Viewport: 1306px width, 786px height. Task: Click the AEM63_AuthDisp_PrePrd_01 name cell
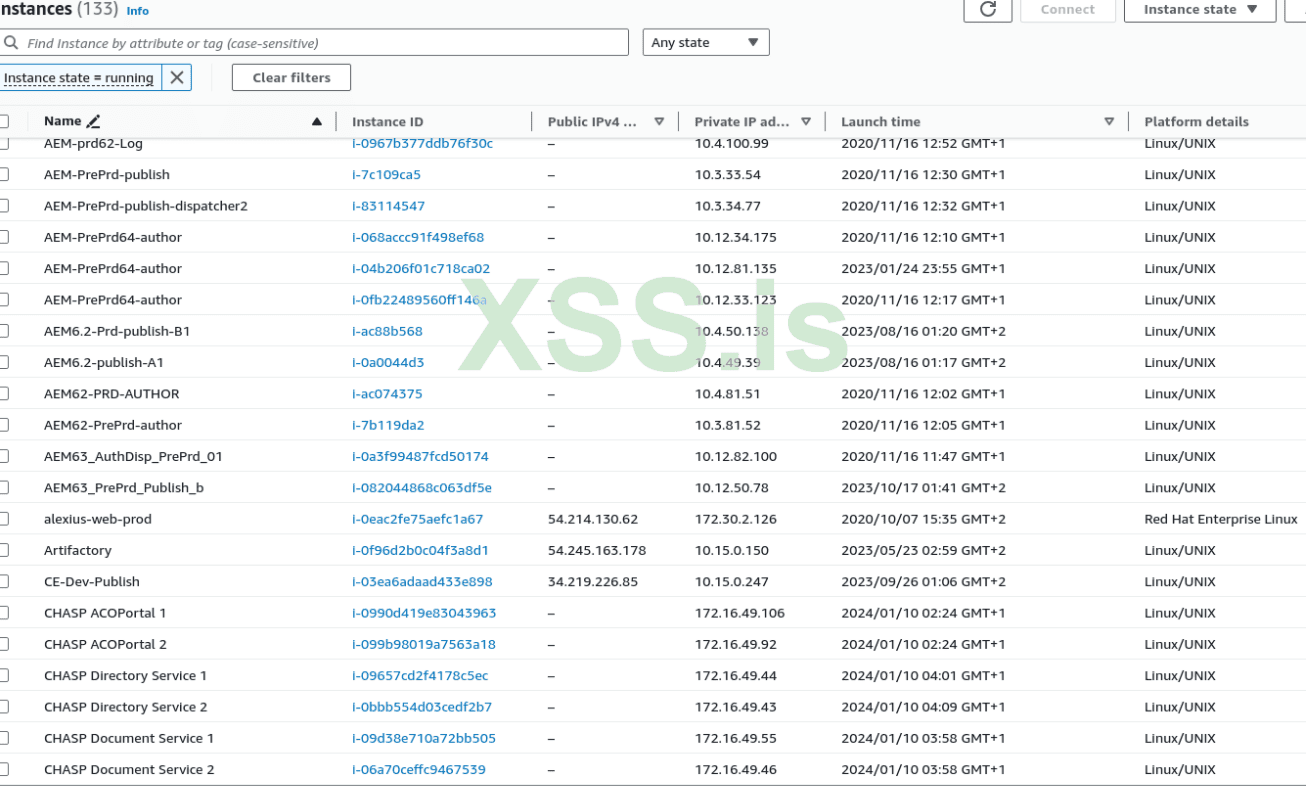pos(133,456)
